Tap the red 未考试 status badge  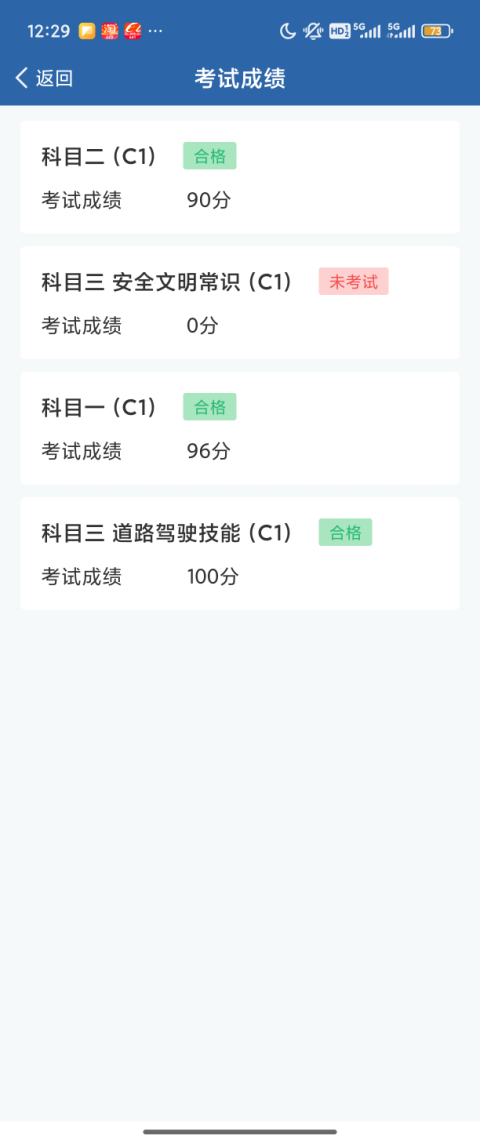coord(353,282)
